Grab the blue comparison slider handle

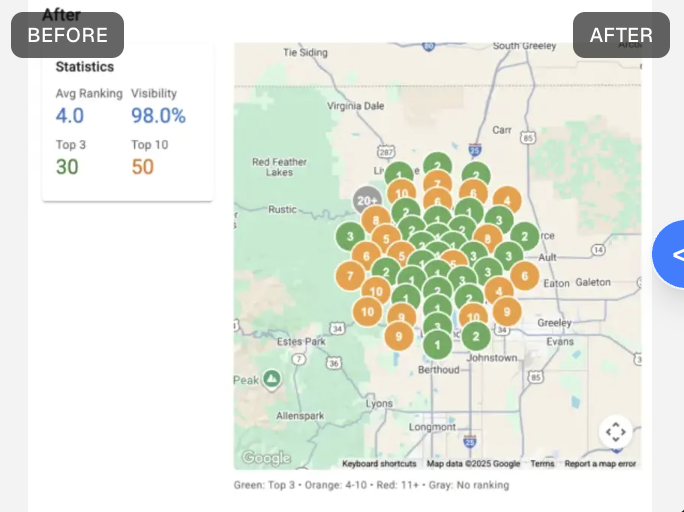tap(669, 254)
